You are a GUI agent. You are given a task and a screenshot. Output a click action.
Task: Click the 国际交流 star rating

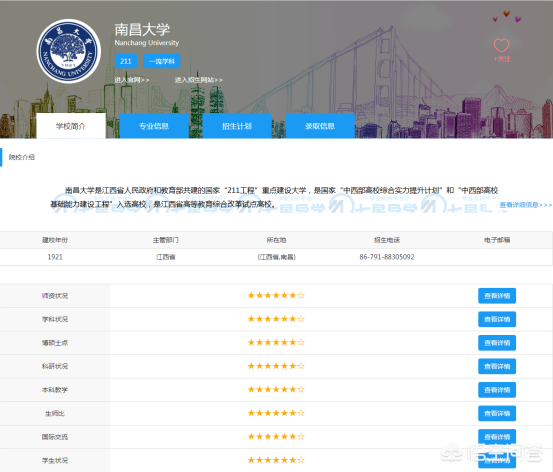tap(276, 436)
